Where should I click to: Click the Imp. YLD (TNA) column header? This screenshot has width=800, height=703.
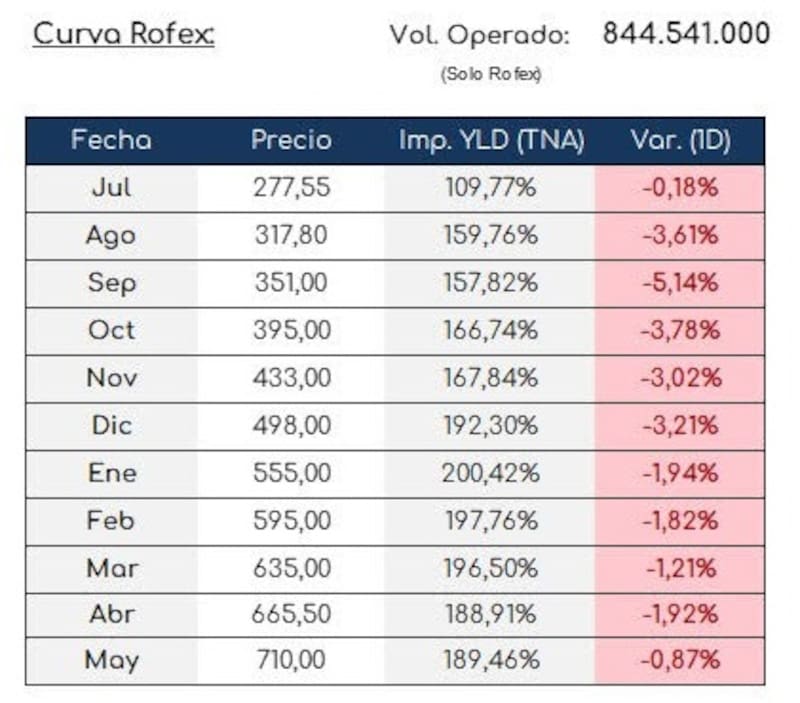[491, 140]
